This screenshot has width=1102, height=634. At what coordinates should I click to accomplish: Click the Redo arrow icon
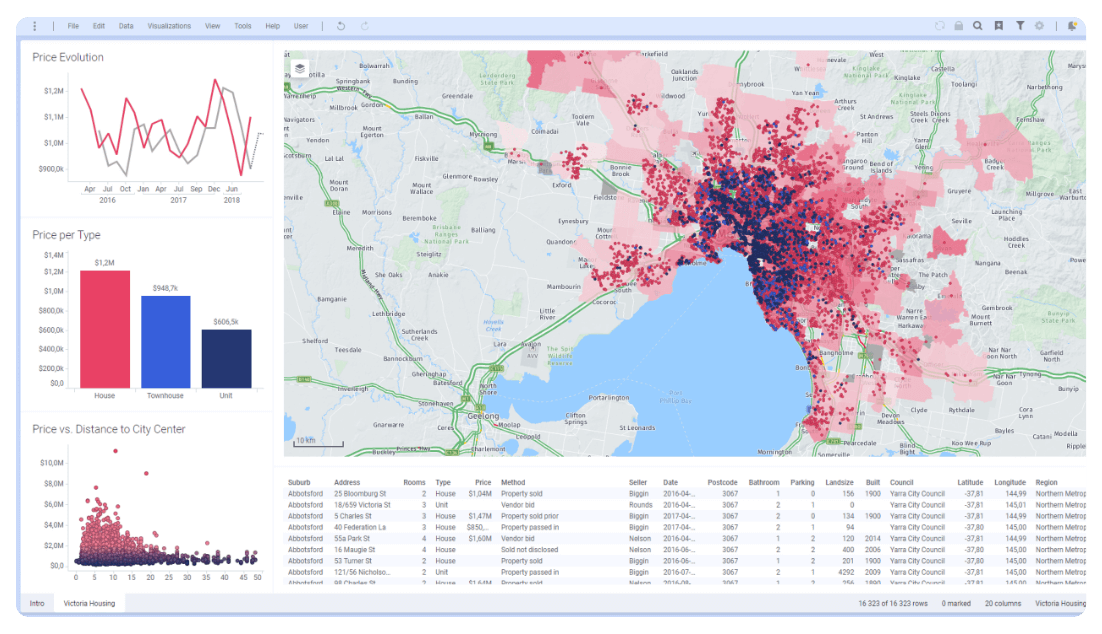[x=364, y=26]
